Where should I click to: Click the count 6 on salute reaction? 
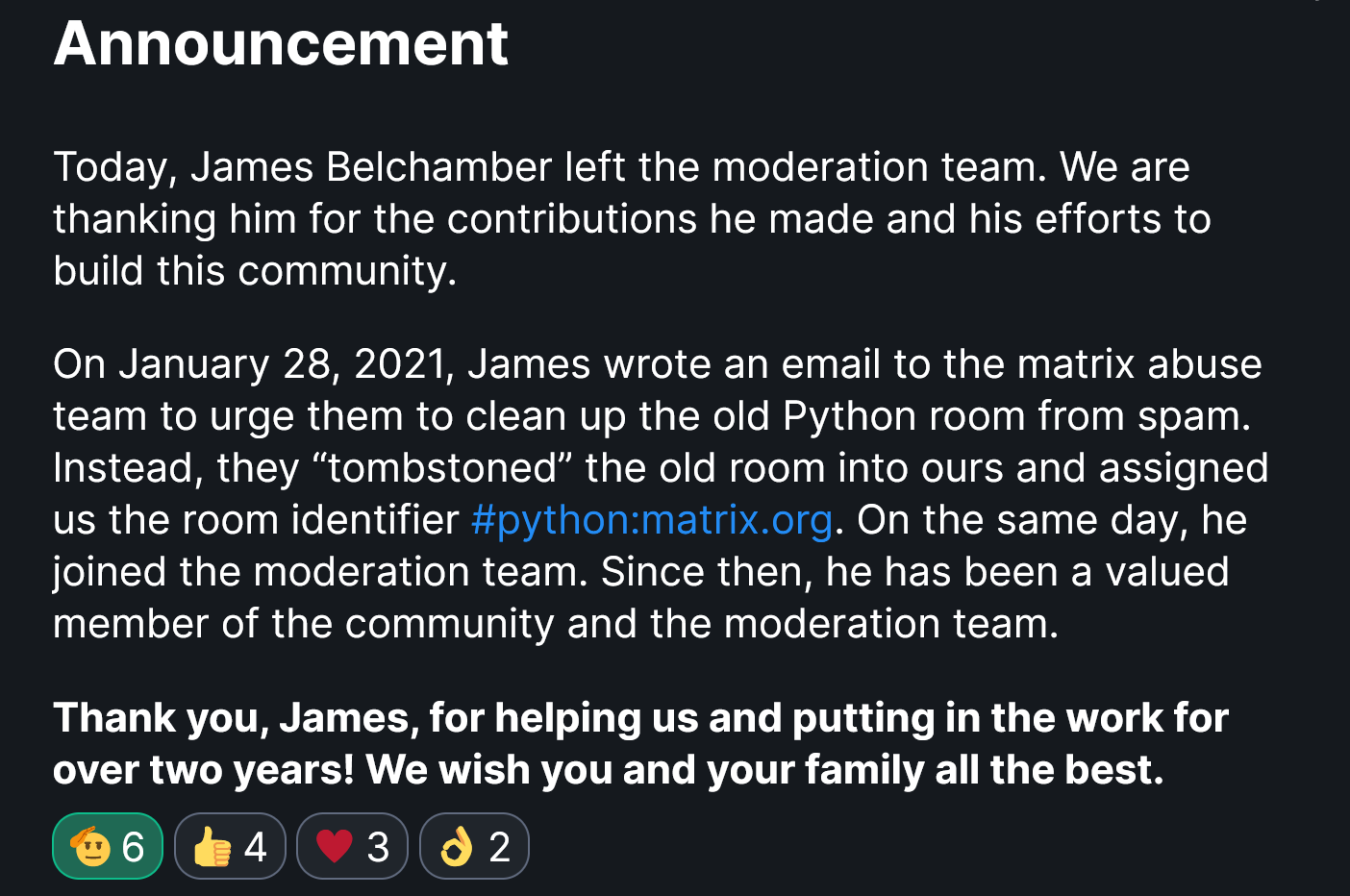pyautogui.click(x=134, y=847)
